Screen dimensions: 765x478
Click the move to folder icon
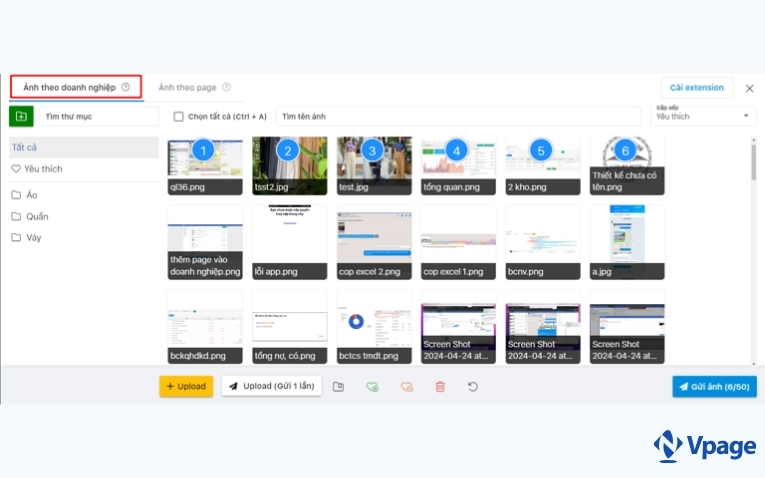coord(339,386)
